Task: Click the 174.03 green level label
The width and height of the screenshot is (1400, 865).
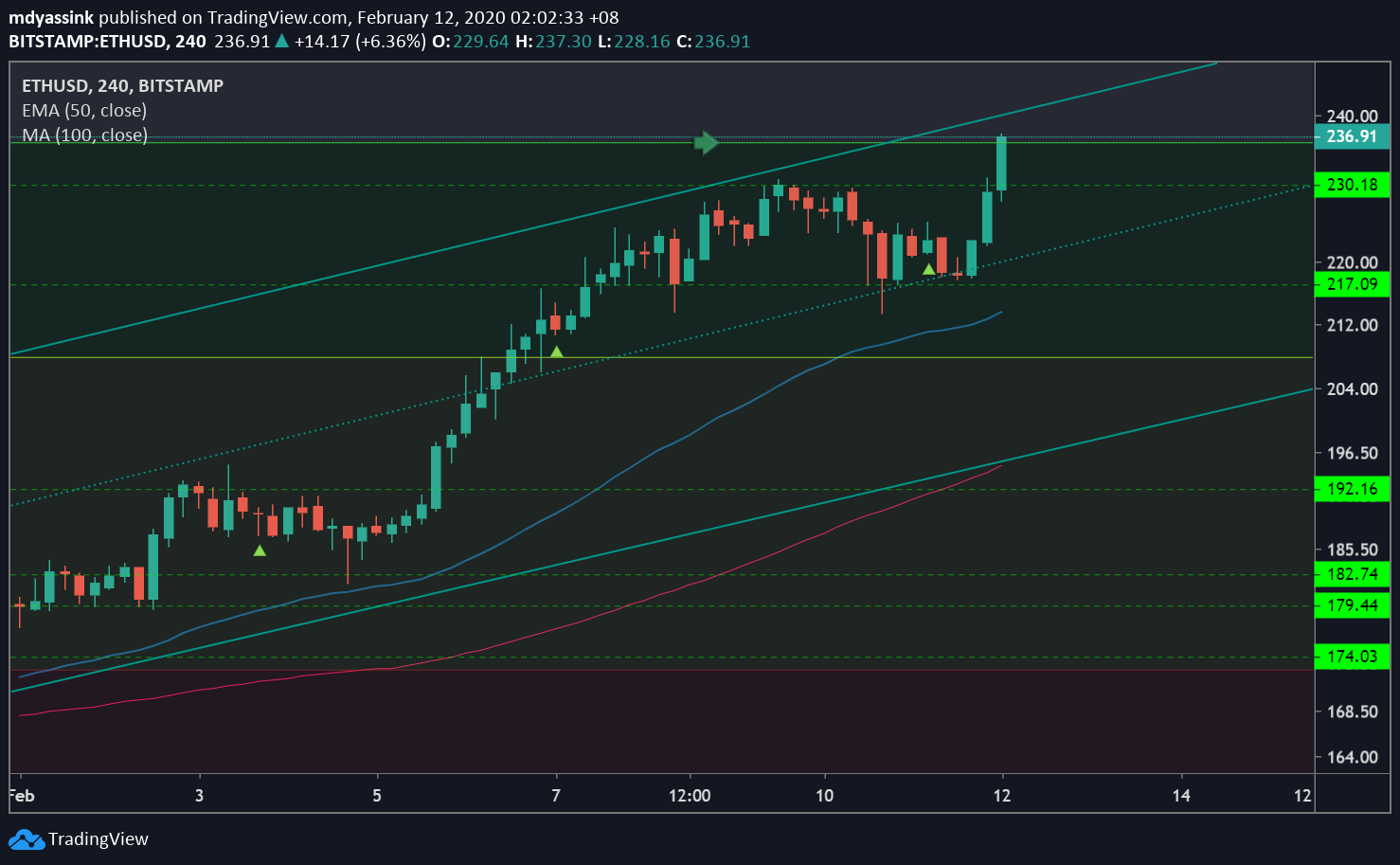Action: point(1352,657)
